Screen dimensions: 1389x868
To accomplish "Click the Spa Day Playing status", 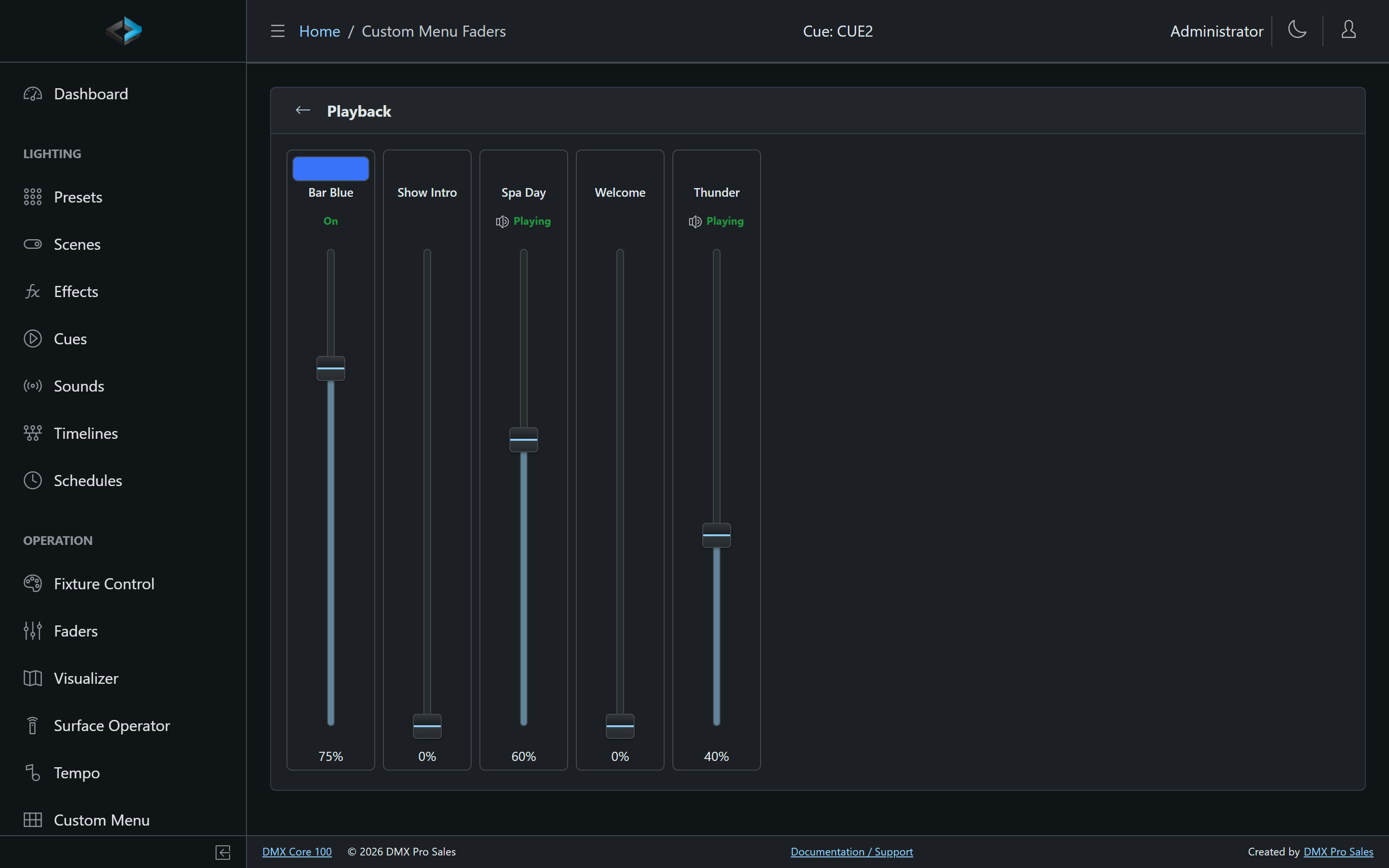I will coord(532,221).
